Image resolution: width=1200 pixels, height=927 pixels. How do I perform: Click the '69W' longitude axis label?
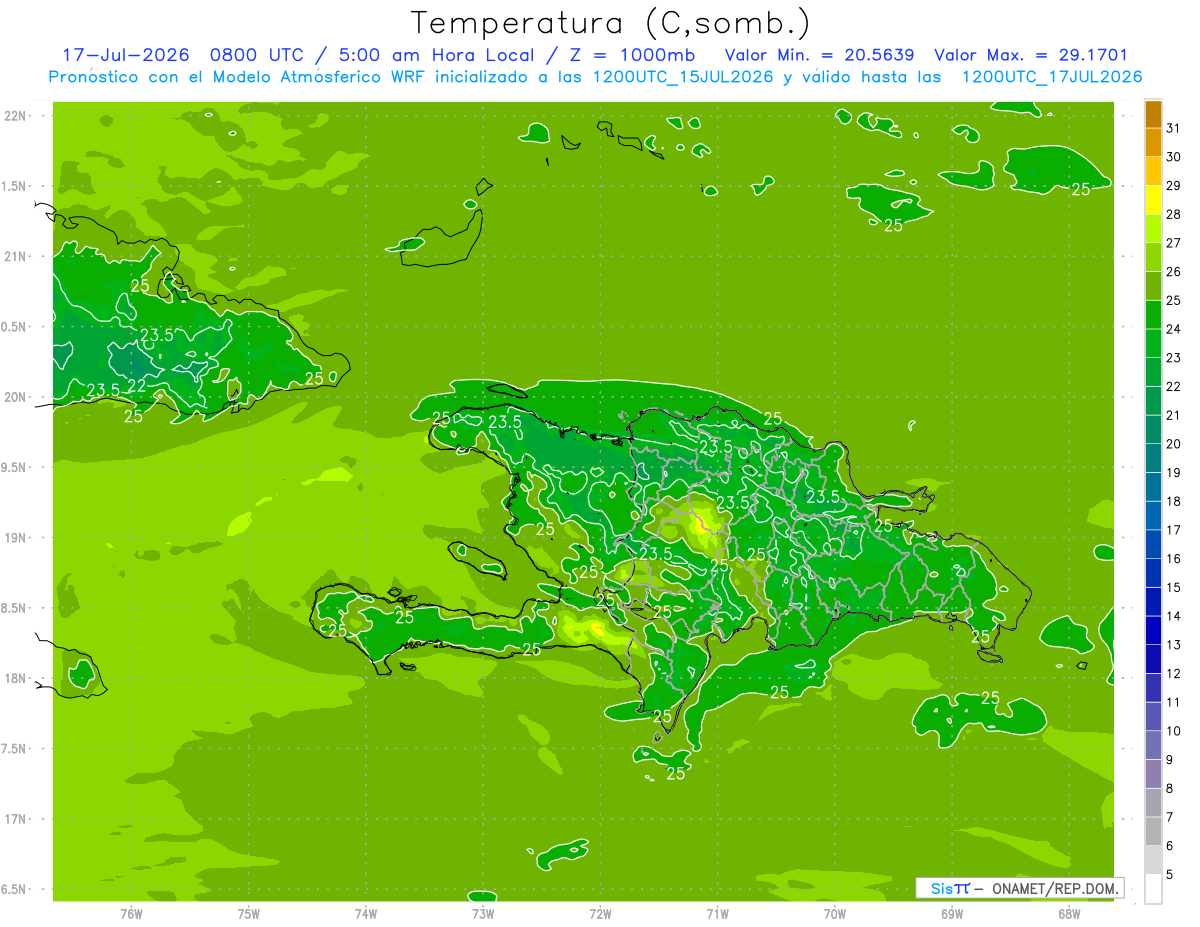tap(952, 914)
